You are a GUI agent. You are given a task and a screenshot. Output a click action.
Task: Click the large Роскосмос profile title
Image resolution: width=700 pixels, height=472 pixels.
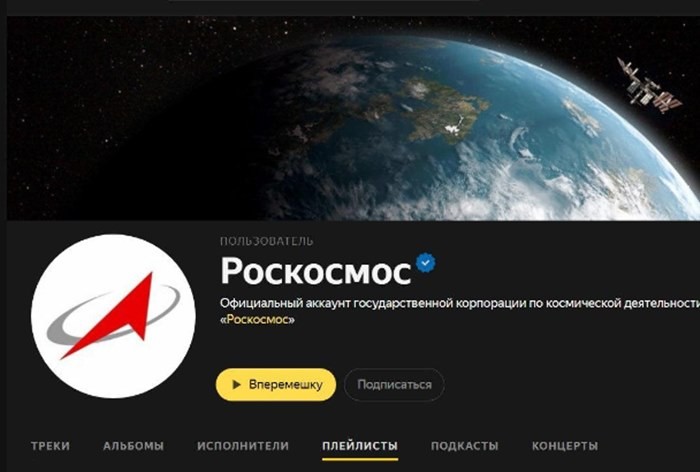316,271
